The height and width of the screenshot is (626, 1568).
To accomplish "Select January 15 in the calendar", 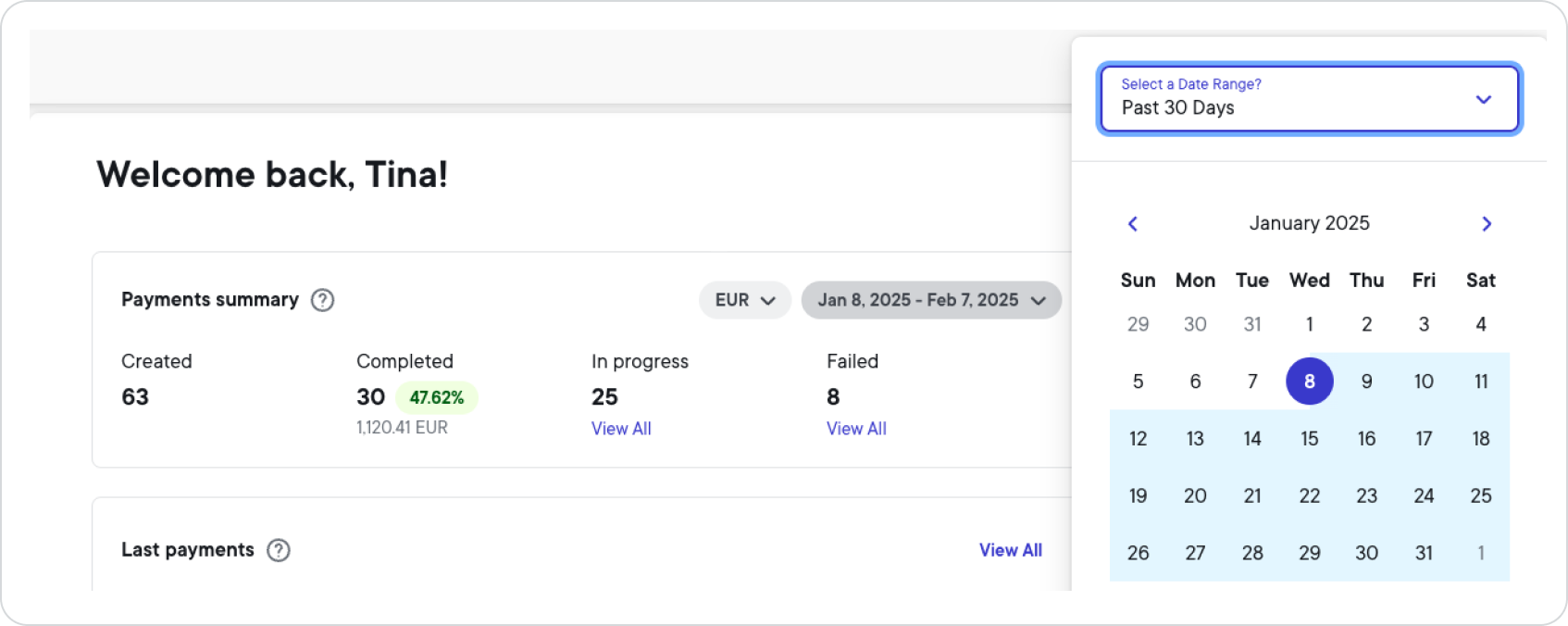I will coord(1309,439).
